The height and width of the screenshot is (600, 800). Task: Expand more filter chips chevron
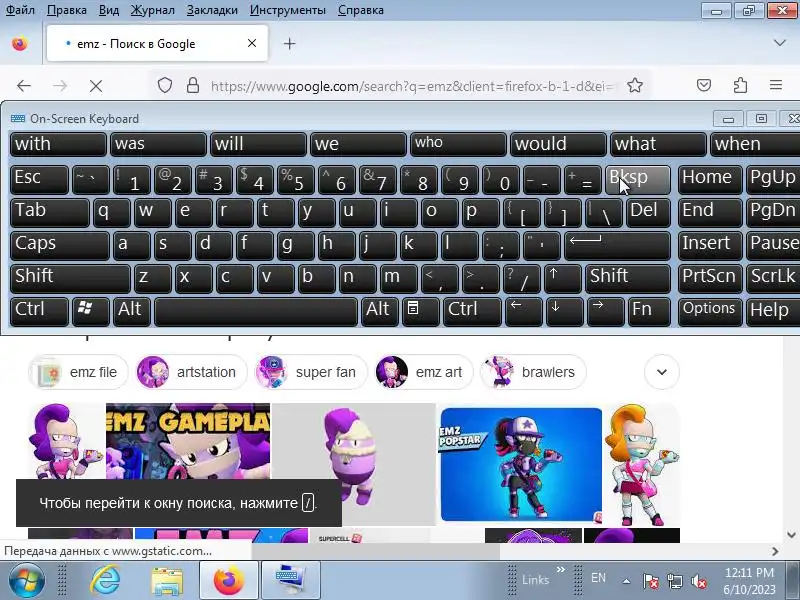662,372
